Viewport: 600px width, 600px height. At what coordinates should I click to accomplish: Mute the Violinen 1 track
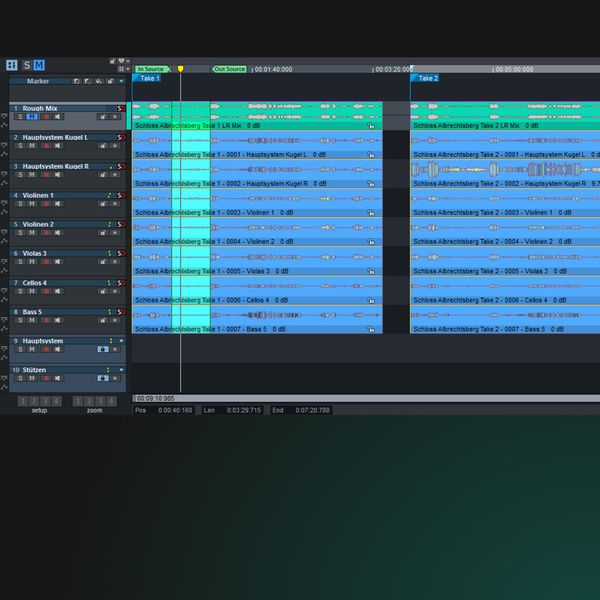(32, 204)
